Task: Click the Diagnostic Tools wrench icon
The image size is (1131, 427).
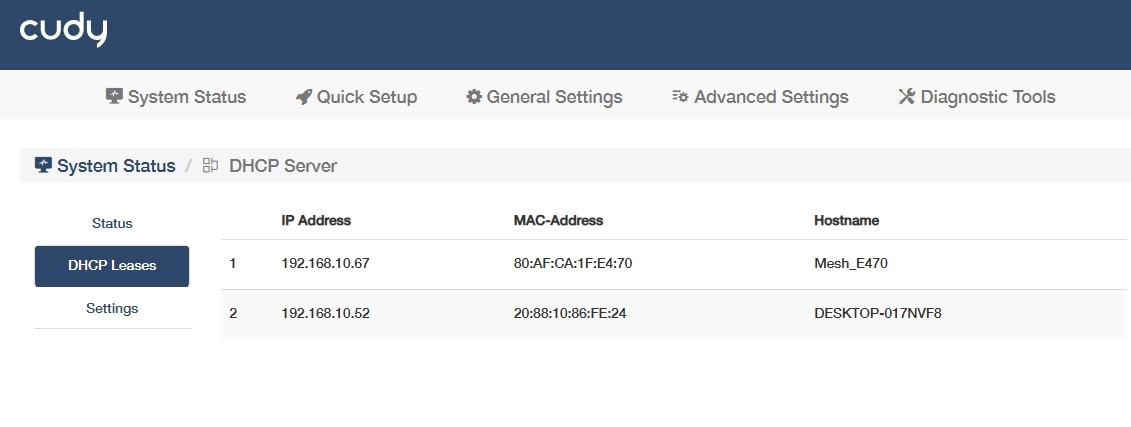Action: point(907,97)
